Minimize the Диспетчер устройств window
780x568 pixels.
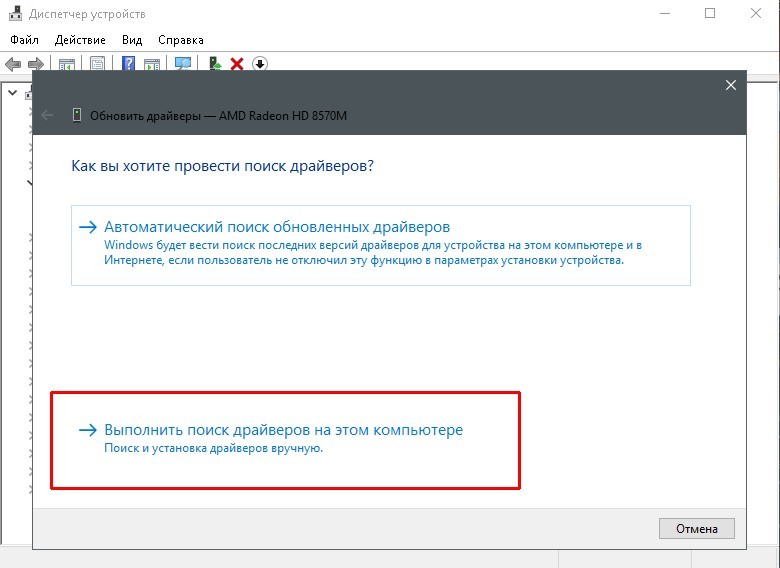[x=665, y=13]
